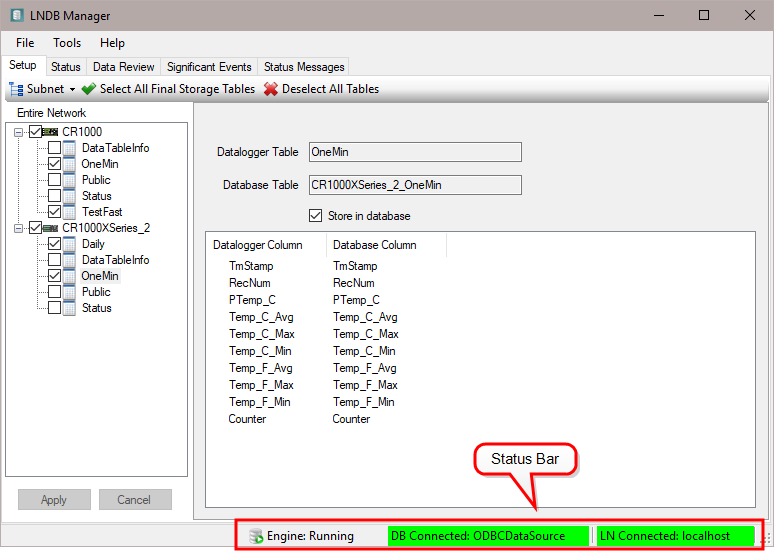Click the TestFast table icon
Screen dimensions: 774x559
[70, 212]
